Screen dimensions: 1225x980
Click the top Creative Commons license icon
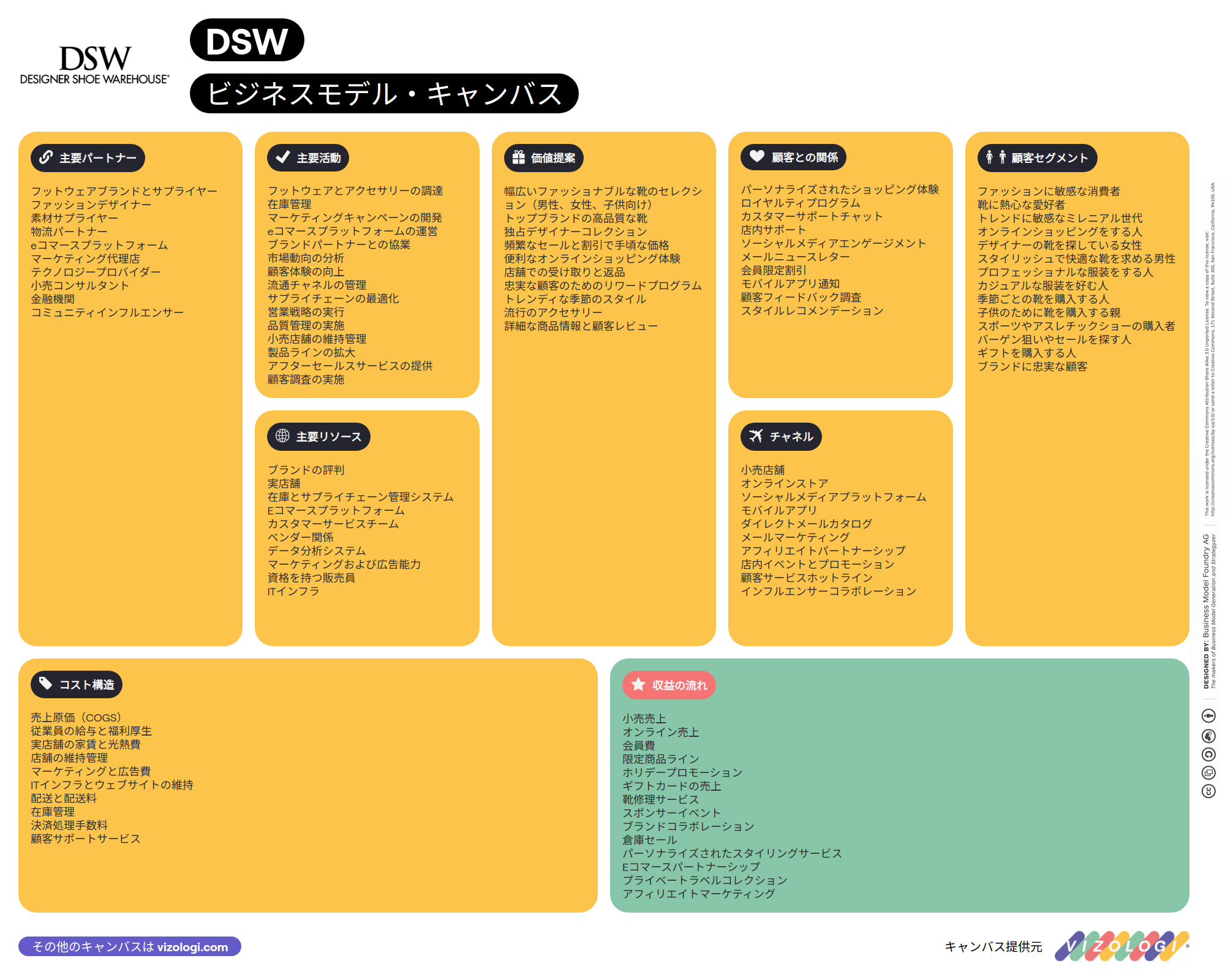click(x=1208, y=715)
